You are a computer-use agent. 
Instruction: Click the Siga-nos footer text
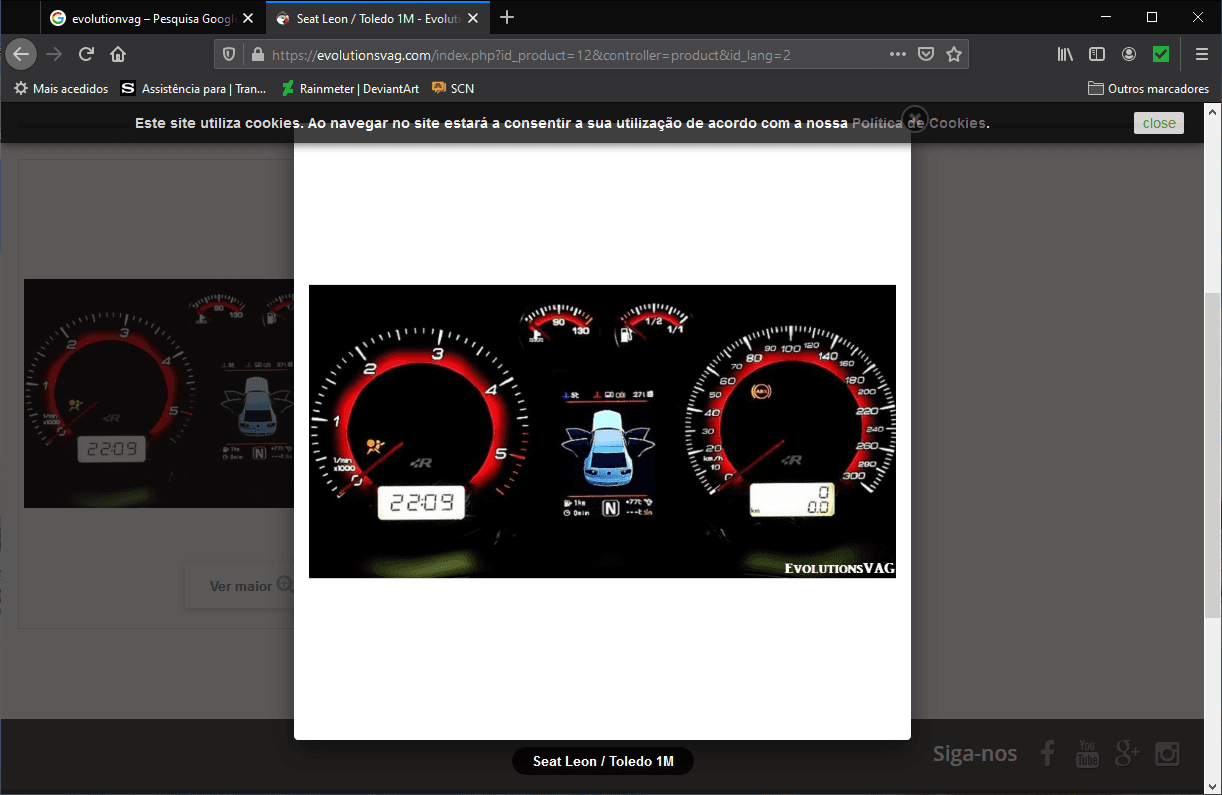tap(975, 754)
